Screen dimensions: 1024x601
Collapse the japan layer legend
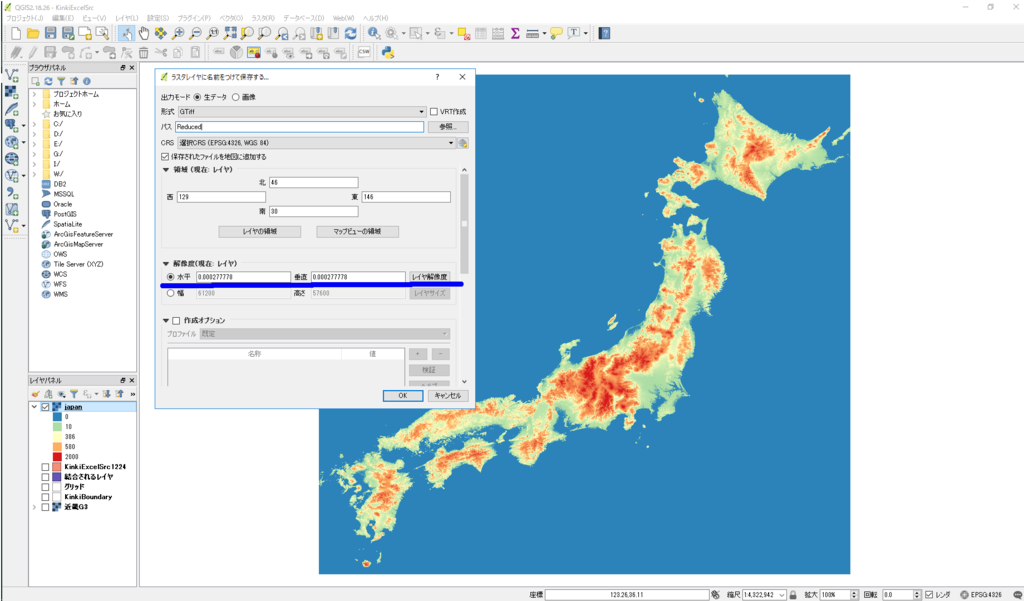click(x=34, y=407)
